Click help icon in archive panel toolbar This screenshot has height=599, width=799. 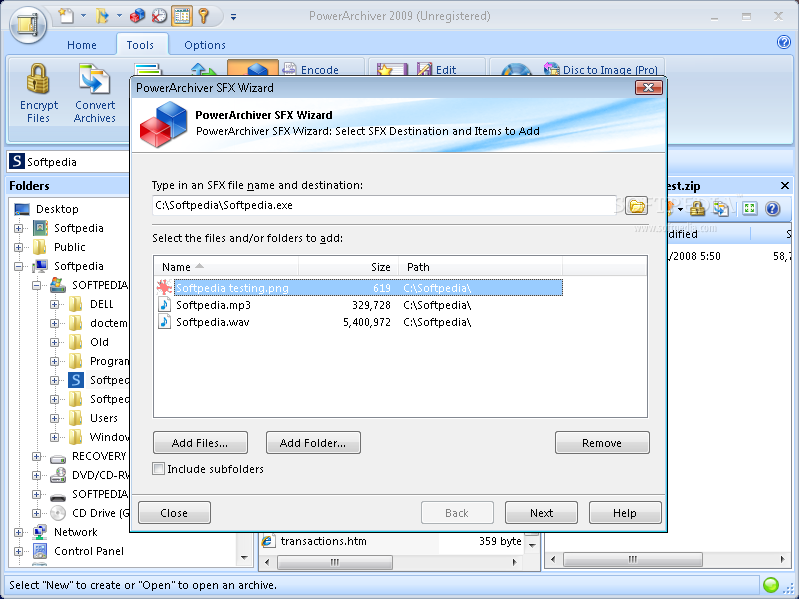(773, 208)
